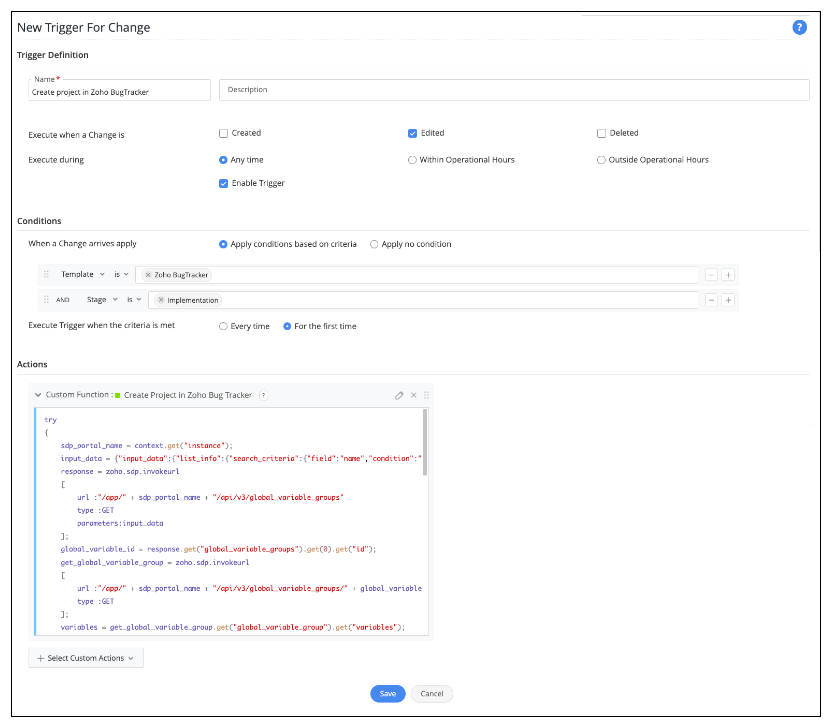Click the Save button
Image resolution: width=828 pixels, height=727 pixels.
(x=388, y=694)
